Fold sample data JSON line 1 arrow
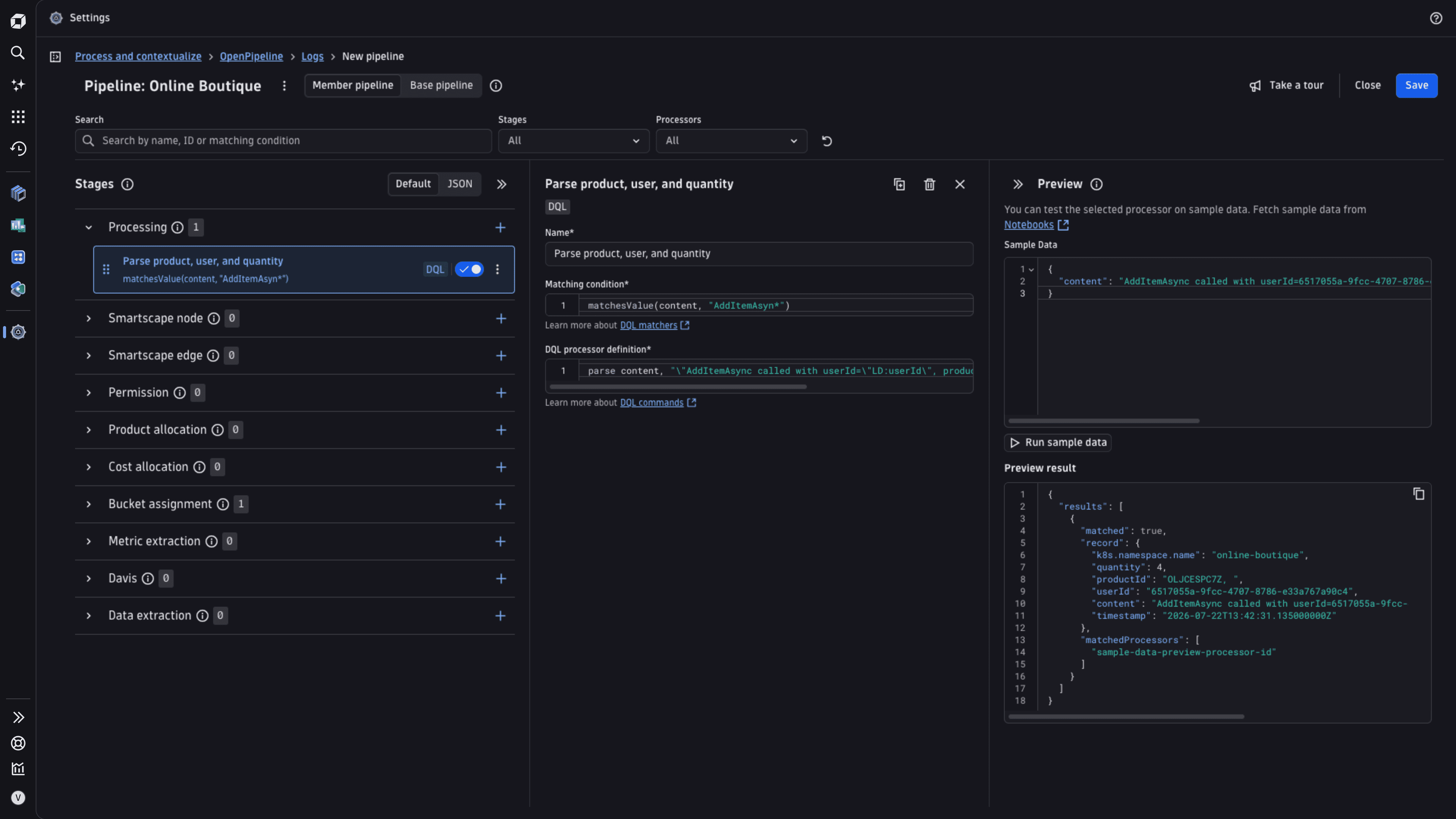The image size is (1456, 819). (1031, 270)
